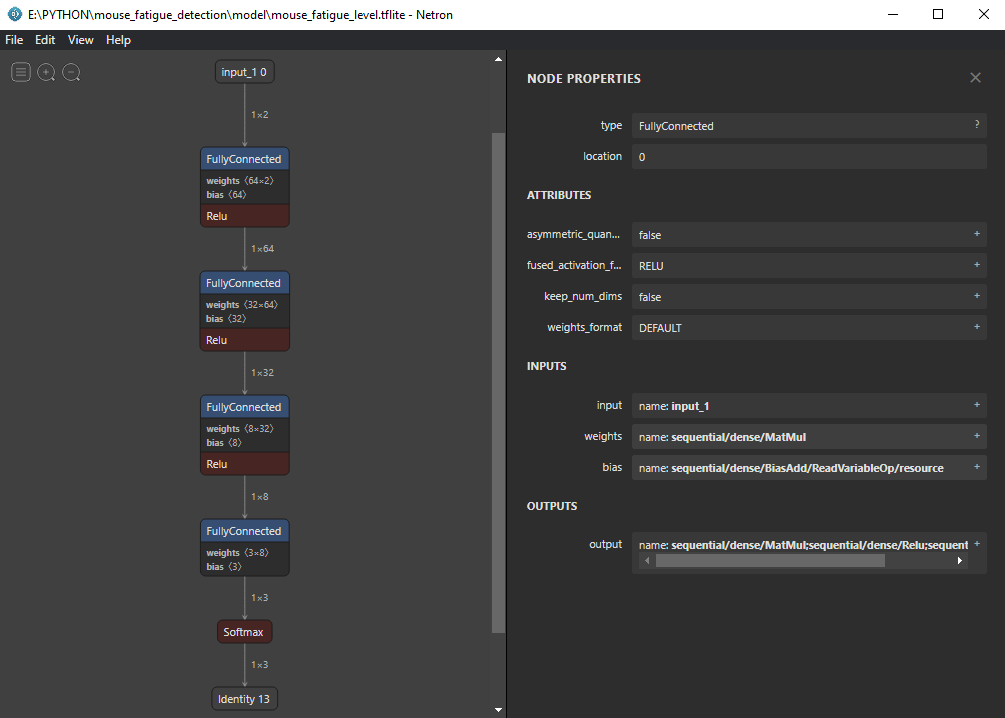Viewport: 1005px width, 718px height.
Task: Close the Node Properties panel
Action: [975, 78]
